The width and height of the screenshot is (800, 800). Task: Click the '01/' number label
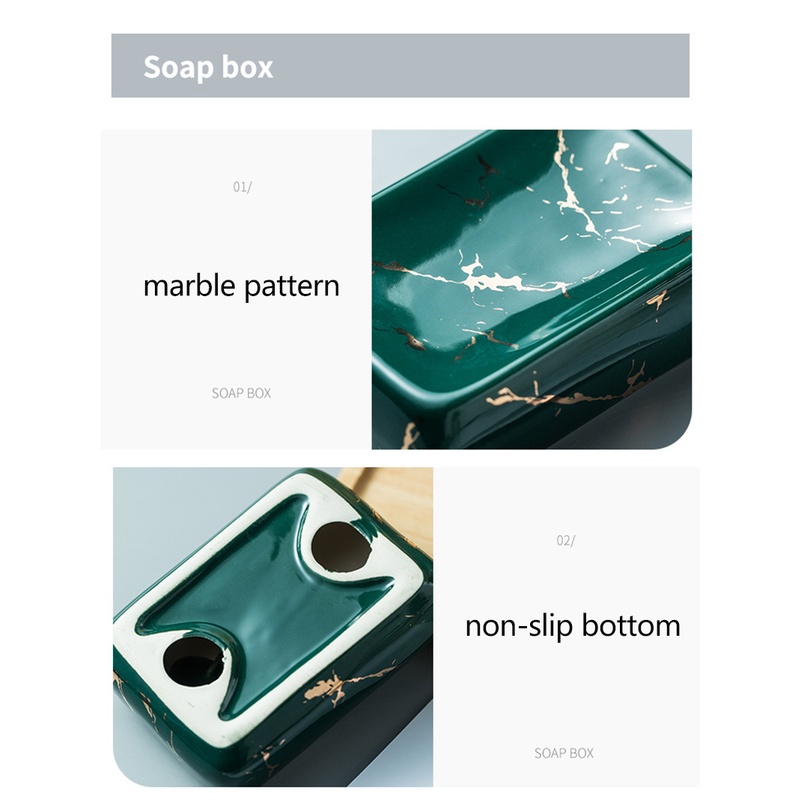242,187
